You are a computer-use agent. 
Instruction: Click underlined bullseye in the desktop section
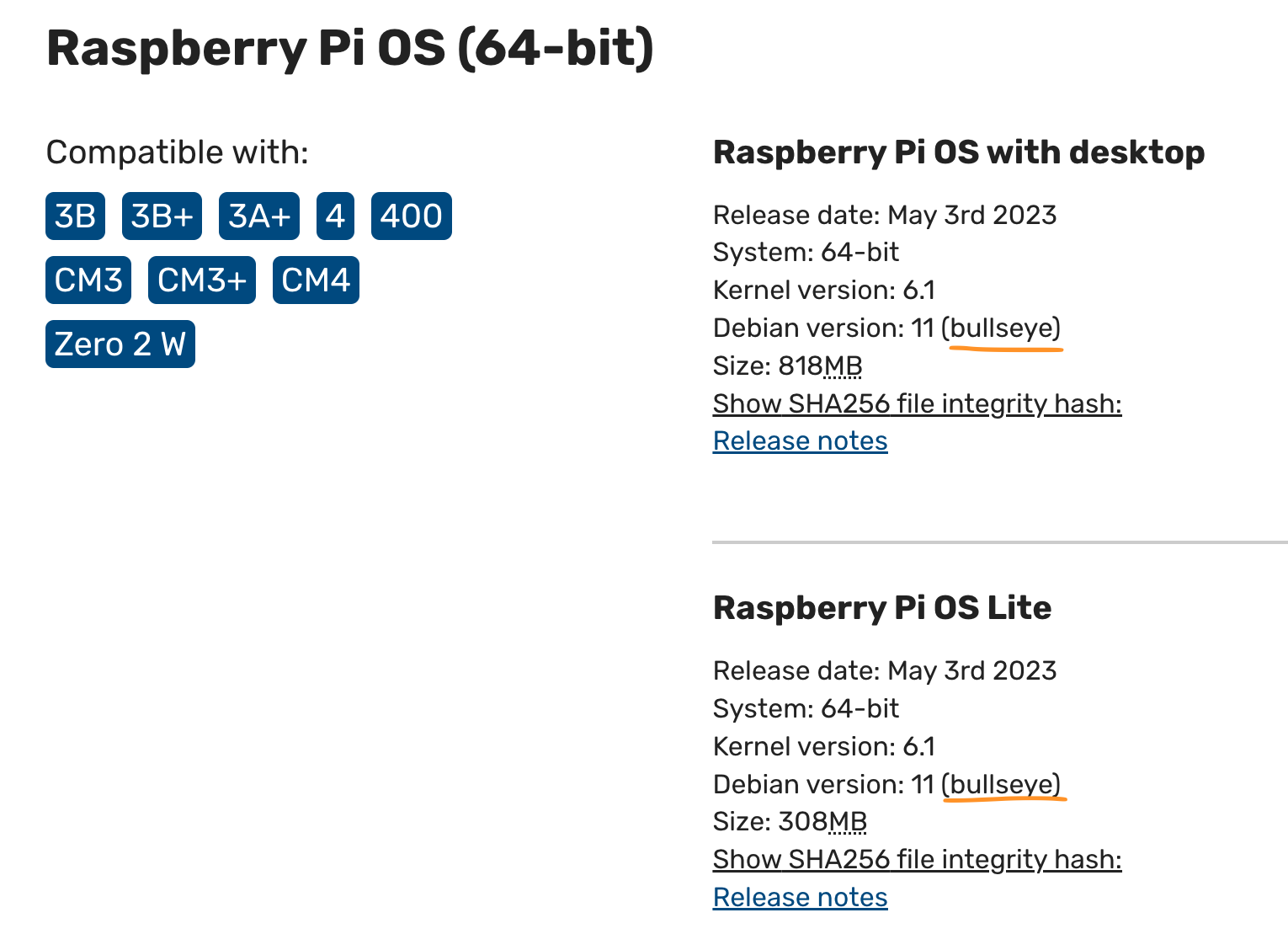1002,328
